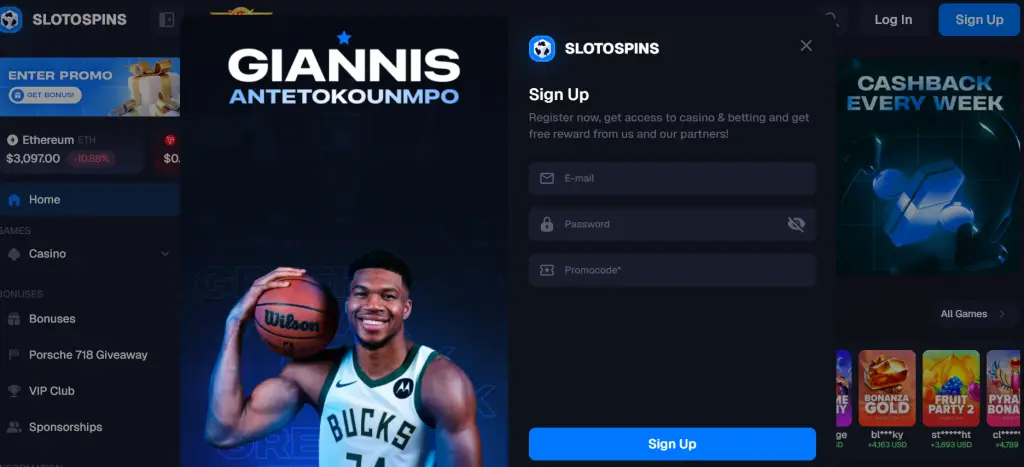Image resolution: width=1024 pixels, height=467 pixels.
Task: Click the Get Bonus promo button
Action: [x=46, y=95]
